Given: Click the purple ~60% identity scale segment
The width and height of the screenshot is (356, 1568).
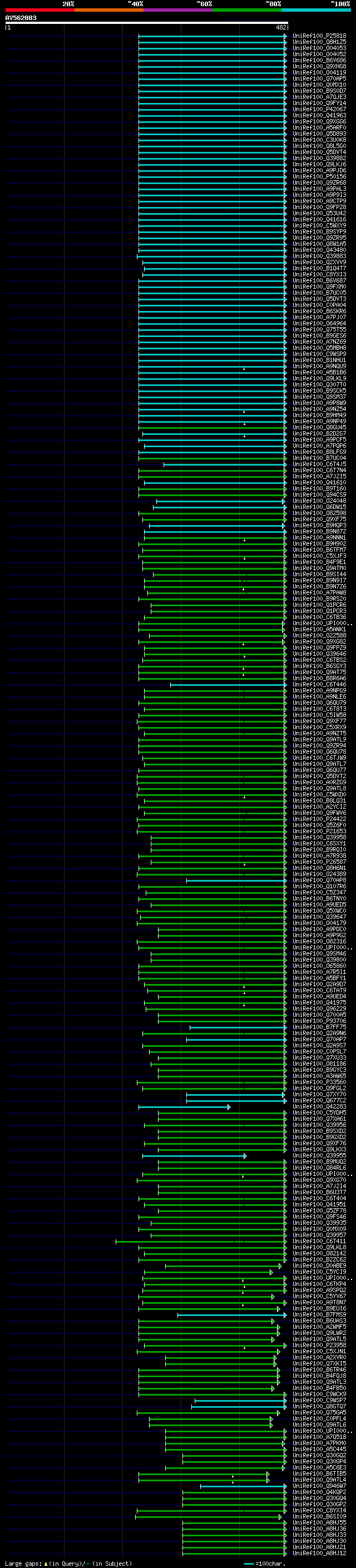Looking at the screenshot, I should click(177, 10).
